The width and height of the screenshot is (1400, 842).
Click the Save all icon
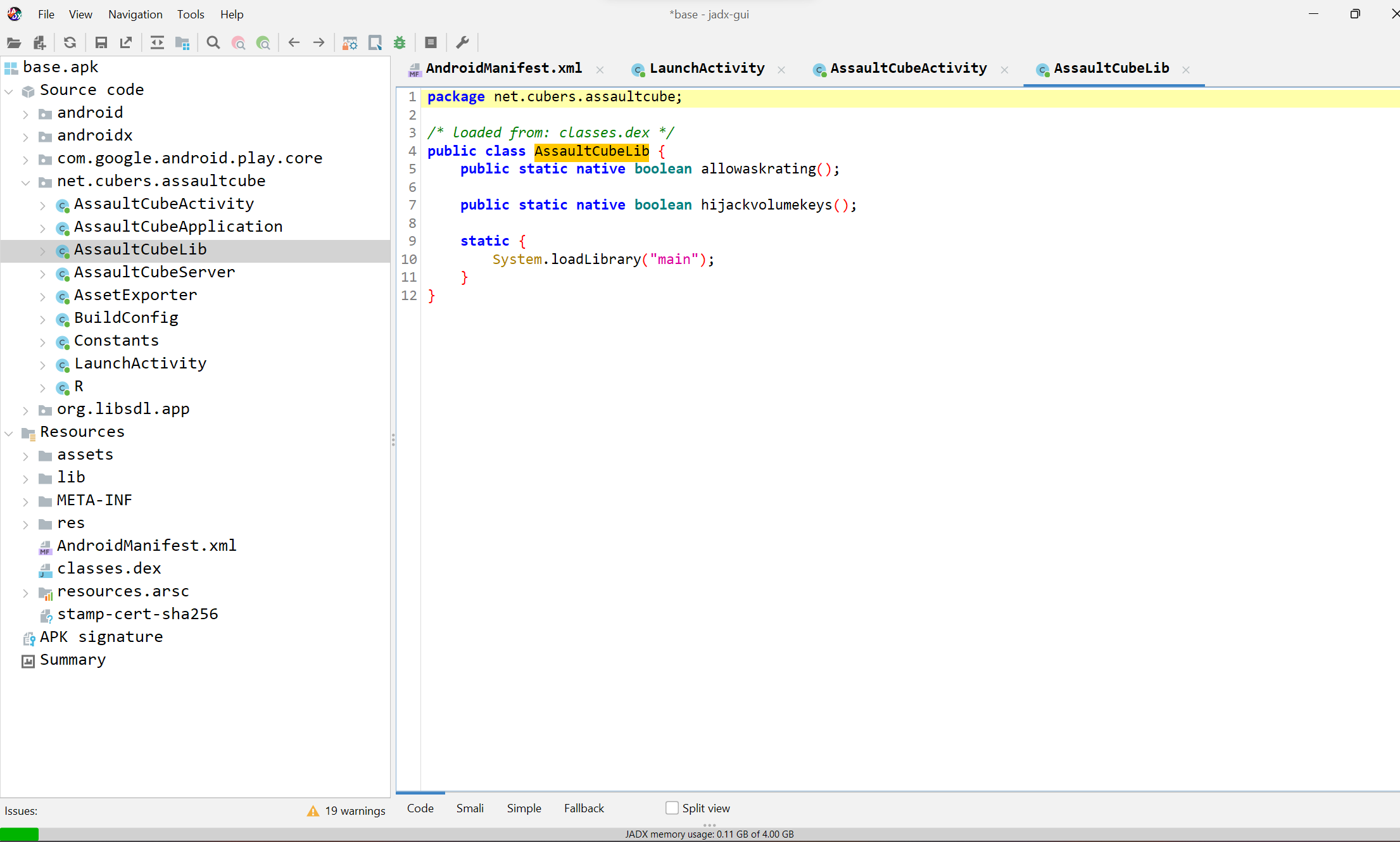pyautogui.click(x=101, y=43)
